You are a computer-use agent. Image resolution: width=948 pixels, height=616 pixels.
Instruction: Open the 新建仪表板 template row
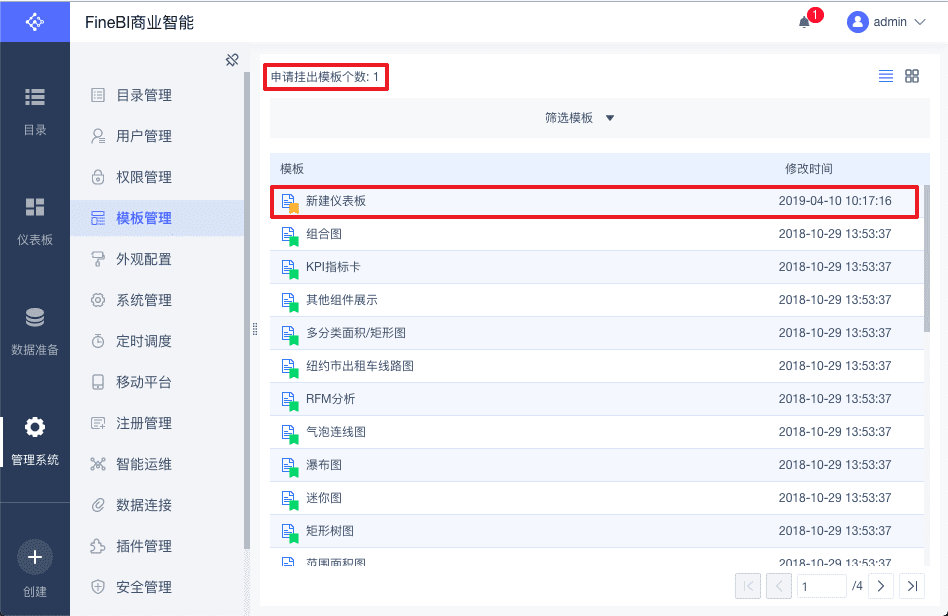tap(336, 201)
